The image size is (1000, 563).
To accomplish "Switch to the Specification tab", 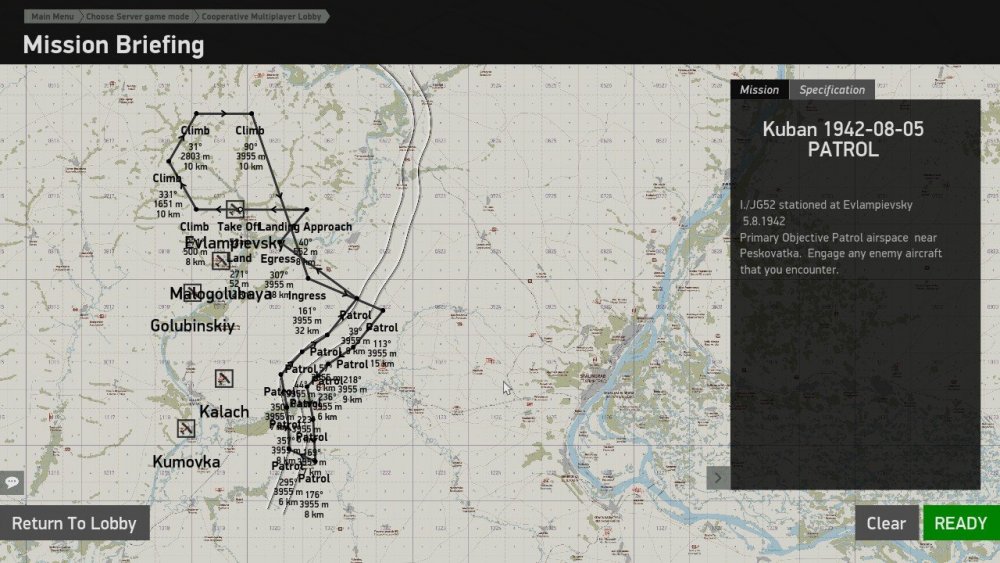I will tap(832, 90).
